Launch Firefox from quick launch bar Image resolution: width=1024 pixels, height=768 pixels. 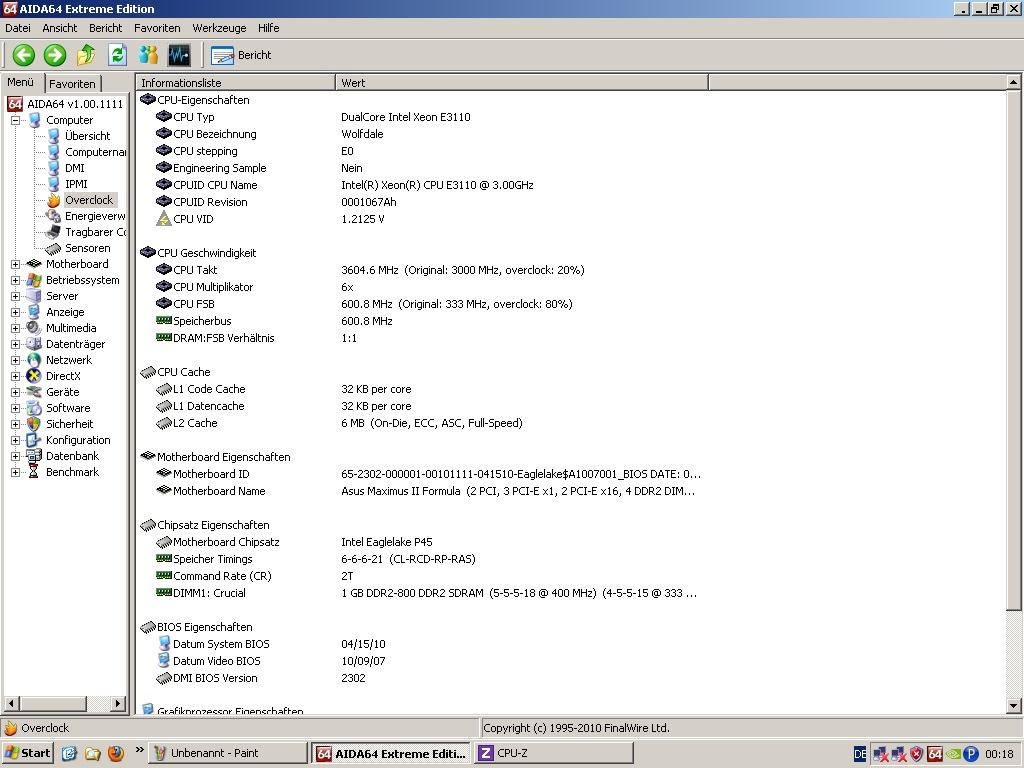point(116,753)
